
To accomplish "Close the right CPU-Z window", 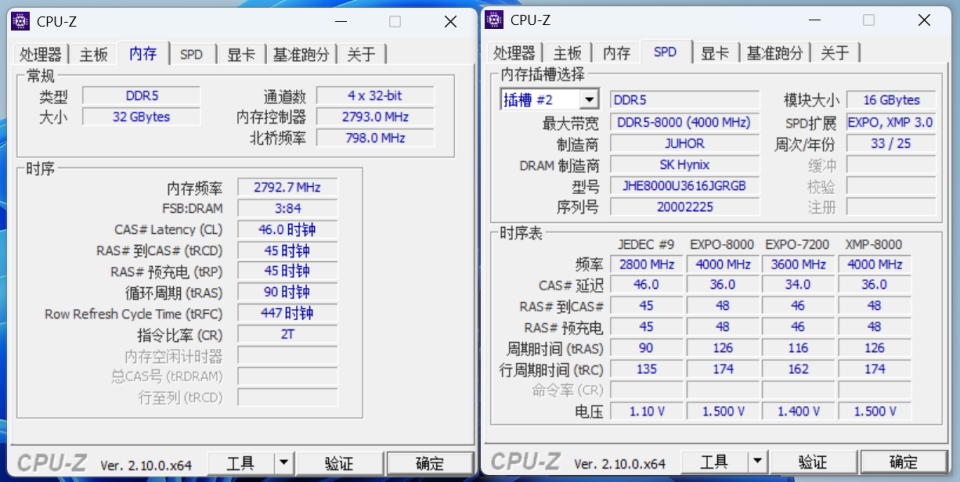I will click(x=924, y=20).
